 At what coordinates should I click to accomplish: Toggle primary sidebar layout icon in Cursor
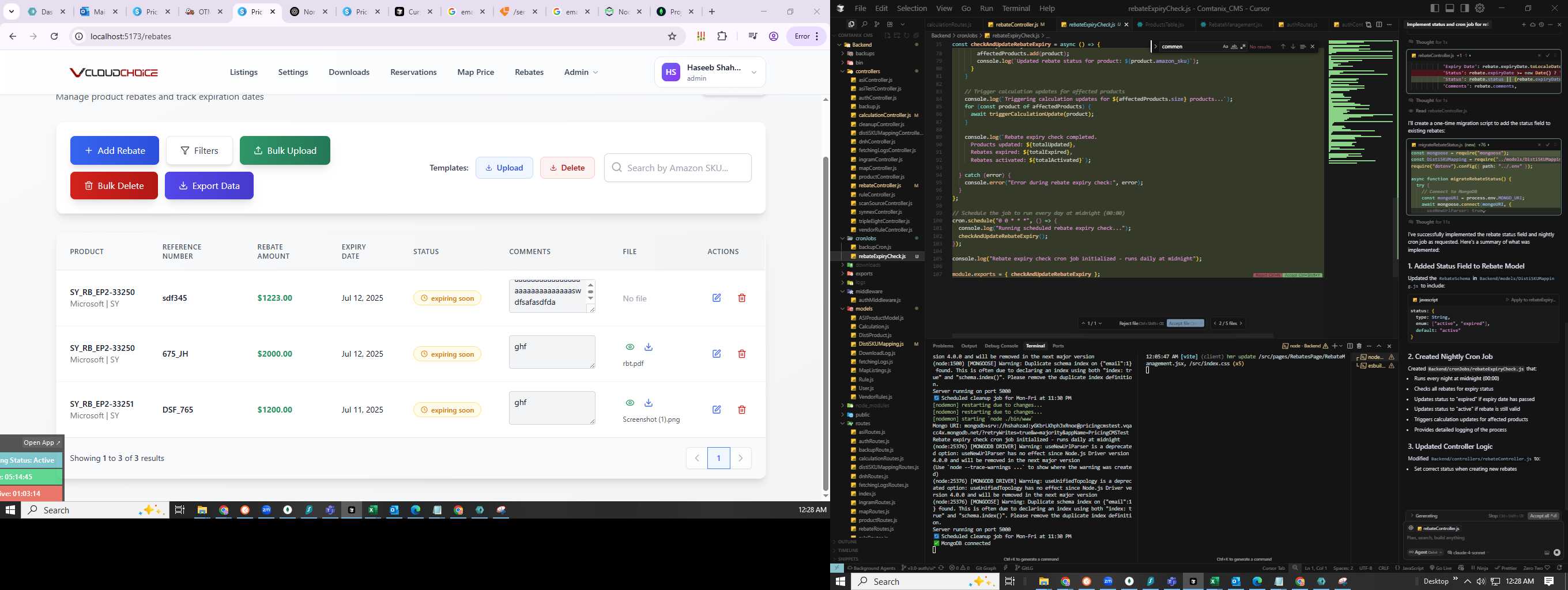(x=1435, y=8)
